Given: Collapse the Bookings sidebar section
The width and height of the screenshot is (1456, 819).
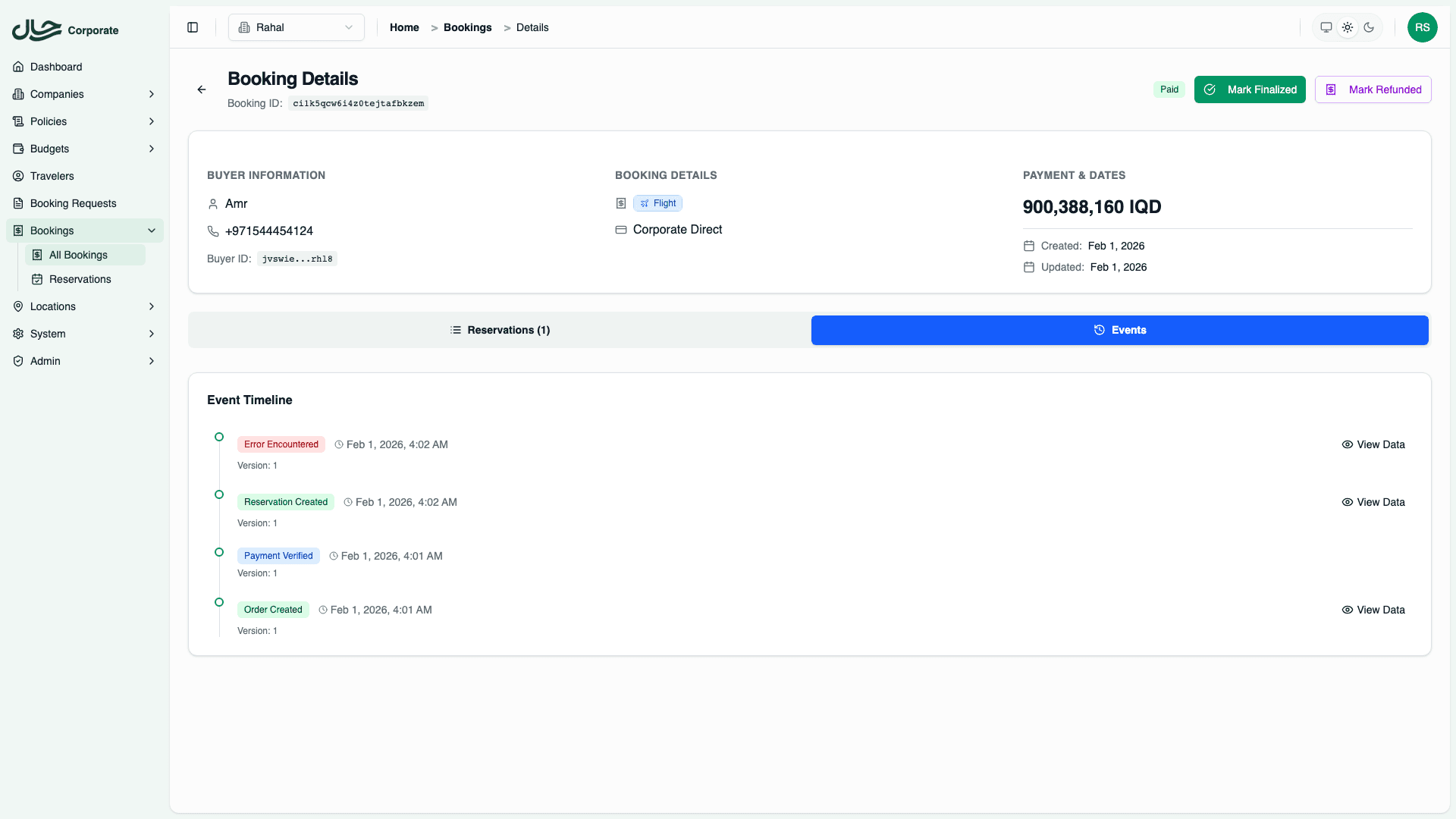Looking at the screenshot, I should [x=152, y=231].
